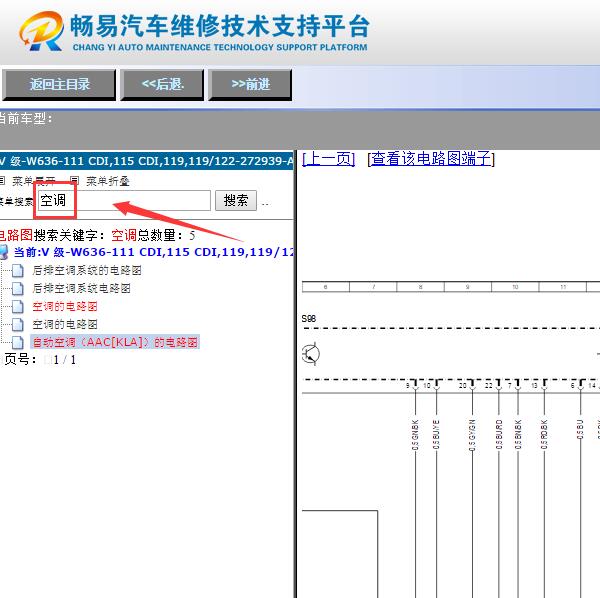
Task: Click the 搜索 search button
Action: [x=236, y=200]
